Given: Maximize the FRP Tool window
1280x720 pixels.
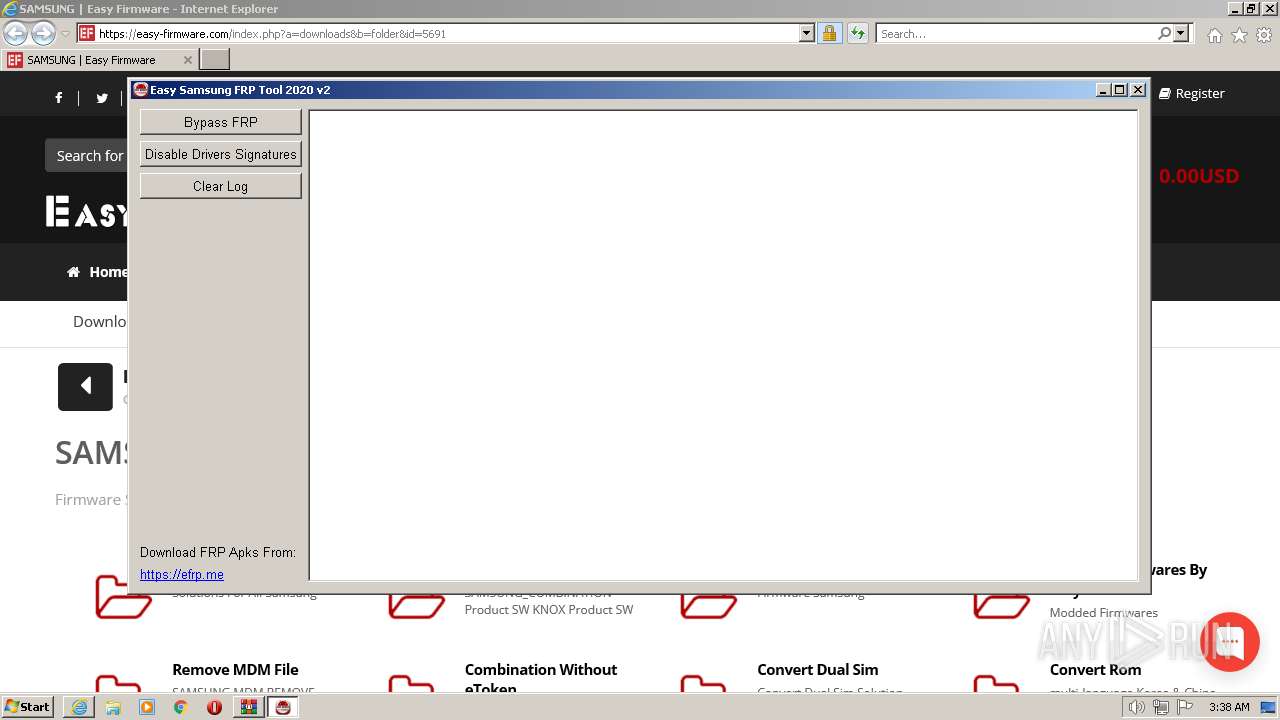Looking at the screenshot, I should (x=1120, y=89).
